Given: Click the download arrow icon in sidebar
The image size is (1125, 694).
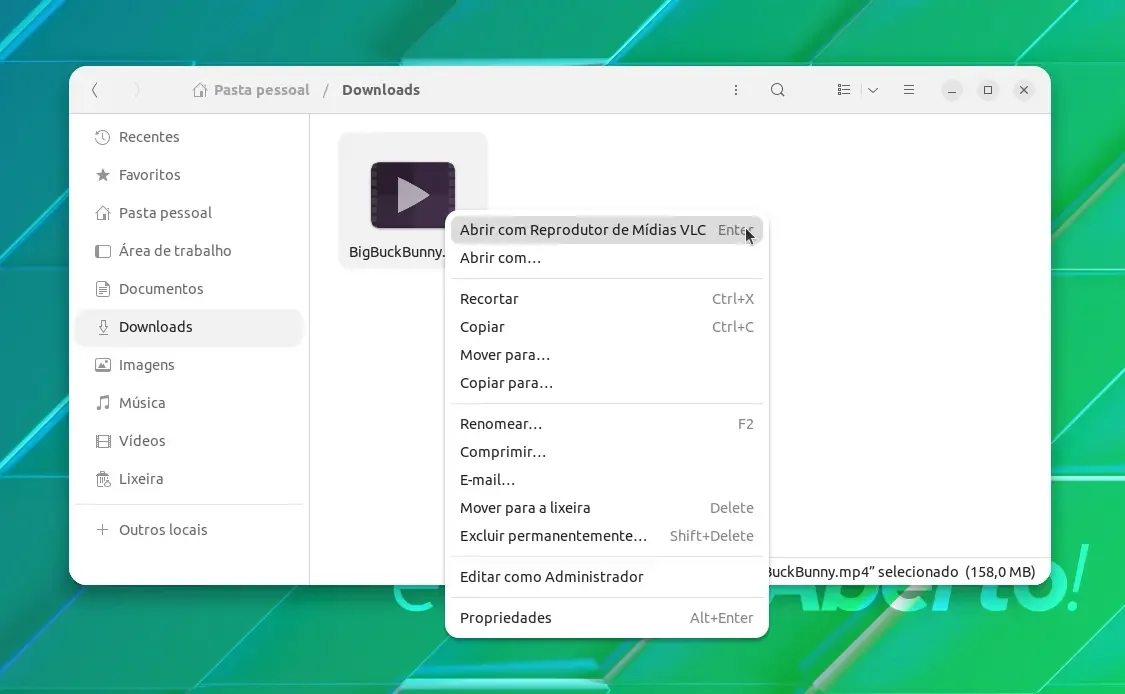Looking at the screenshot, I should pos(103,327).
